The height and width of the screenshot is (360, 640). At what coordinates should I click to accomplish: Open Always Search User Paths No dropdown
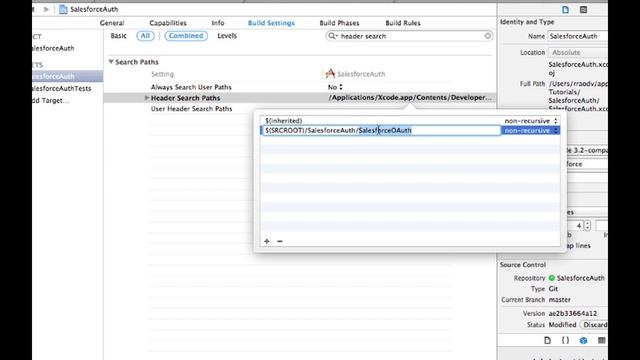336,87
